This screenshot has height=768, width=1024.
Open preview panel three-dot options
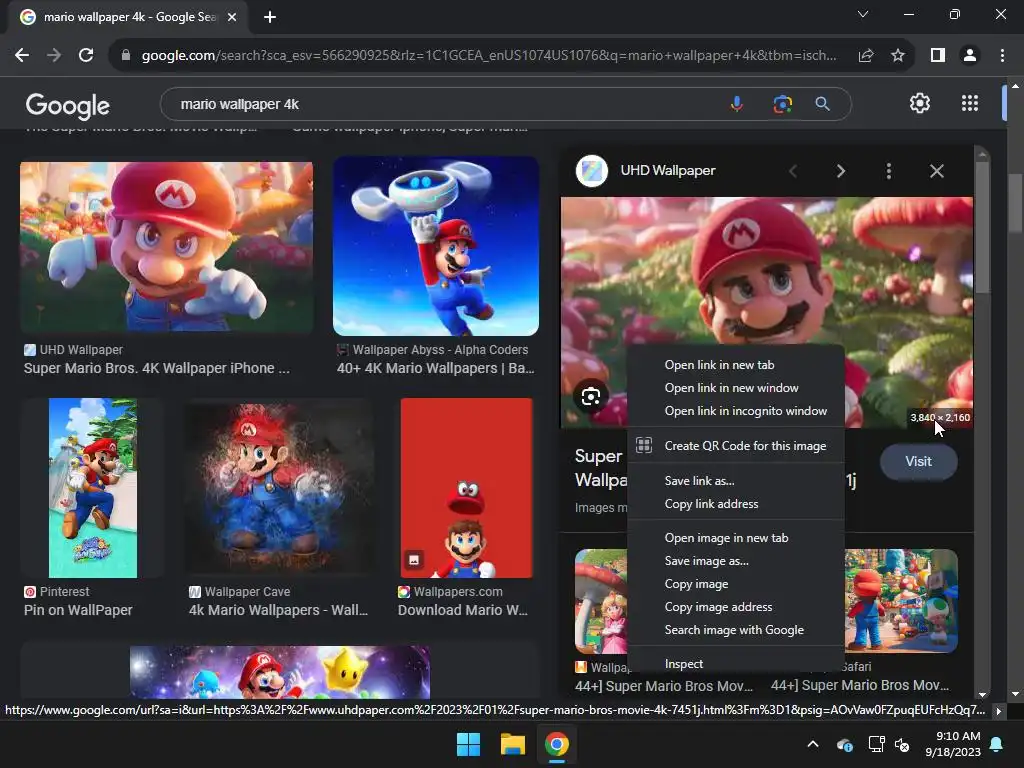pos(888,171)
